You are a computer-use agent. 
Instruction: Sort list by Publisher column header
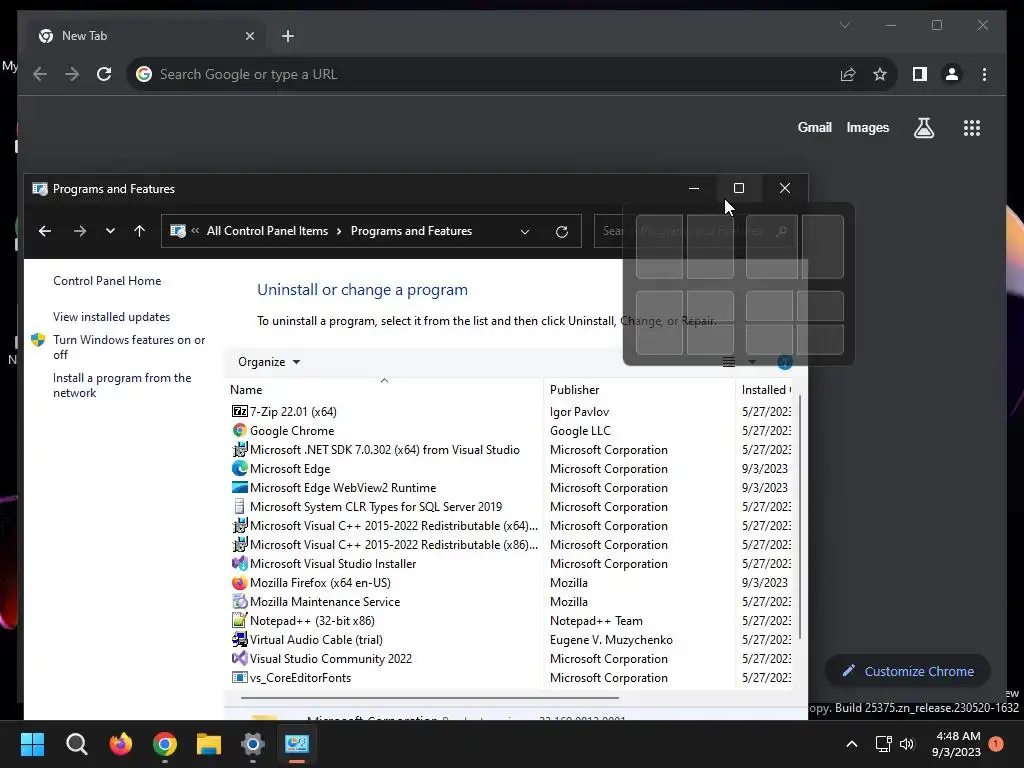coord(639,390)
